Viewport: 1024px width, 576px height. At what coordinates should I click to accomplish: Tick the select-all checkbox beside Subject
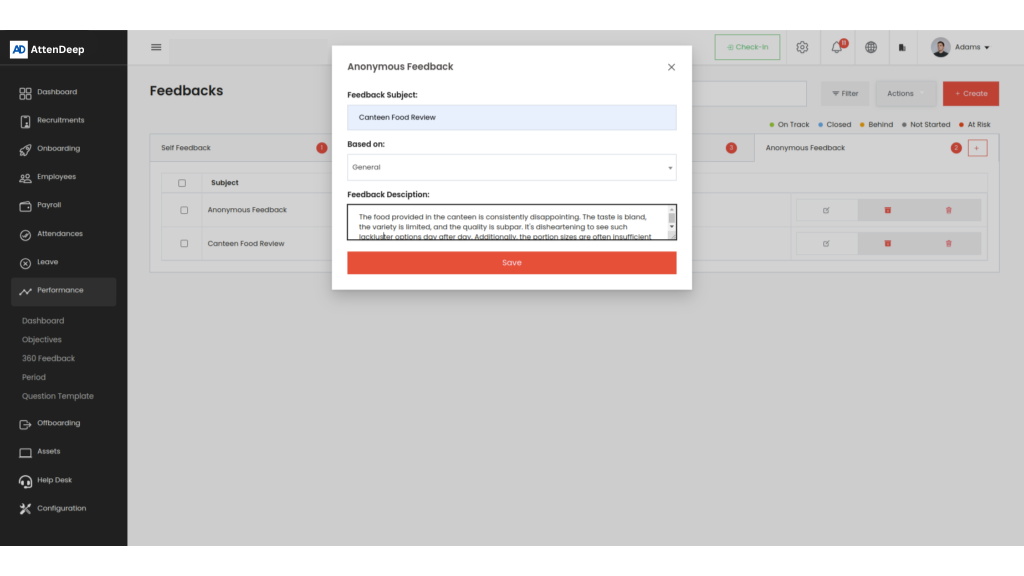point(182,183)
